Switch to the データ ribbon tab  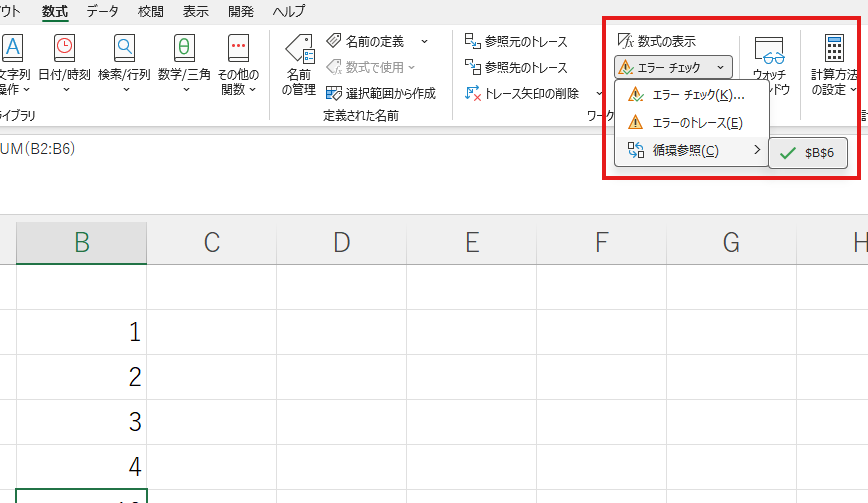click(x=102, y=11)
